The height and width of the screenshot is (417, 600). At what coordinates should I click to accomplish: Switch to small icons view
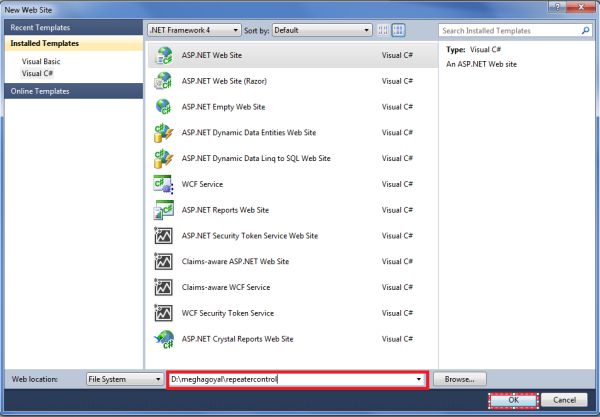pyautogui.click(x=383, y=30)
